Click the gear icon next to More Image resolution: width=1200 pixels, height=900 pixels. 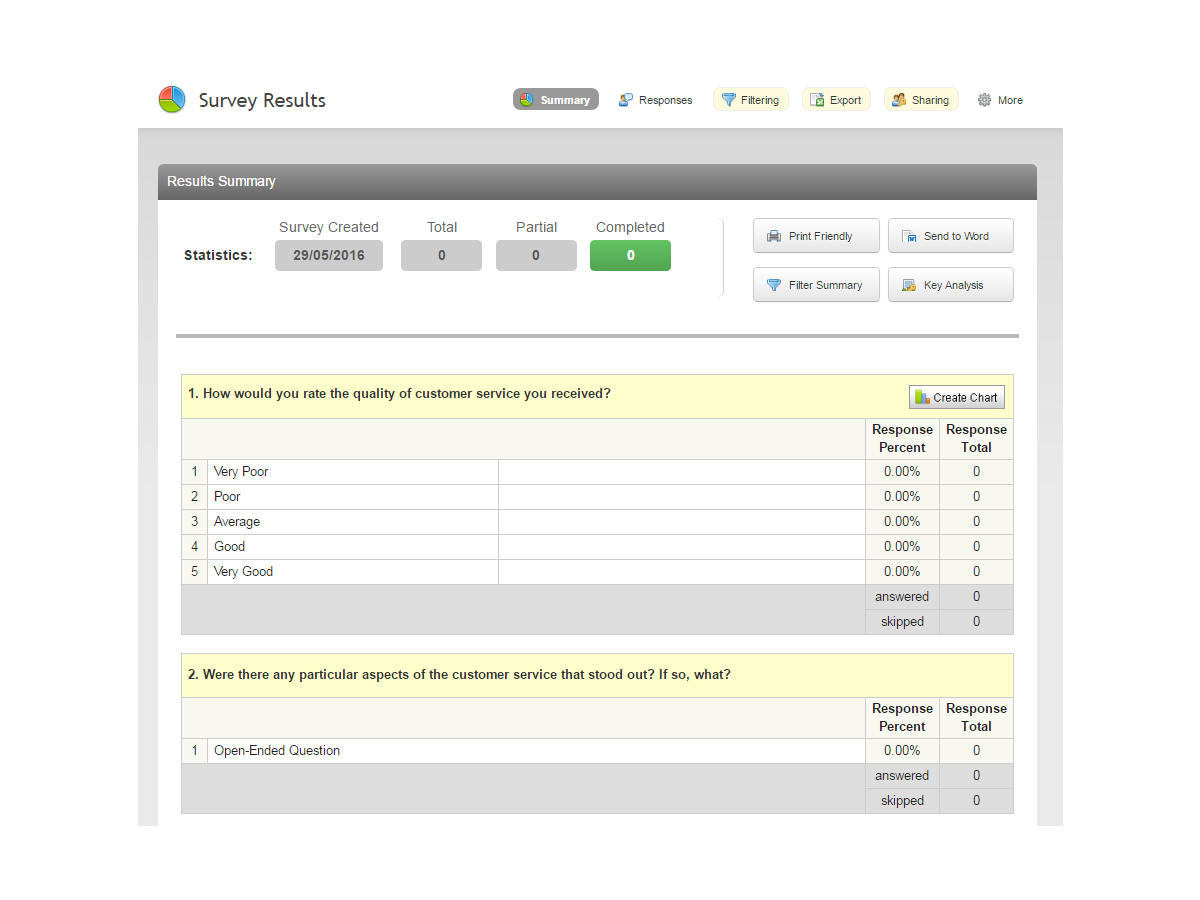[x=984, y=100]
